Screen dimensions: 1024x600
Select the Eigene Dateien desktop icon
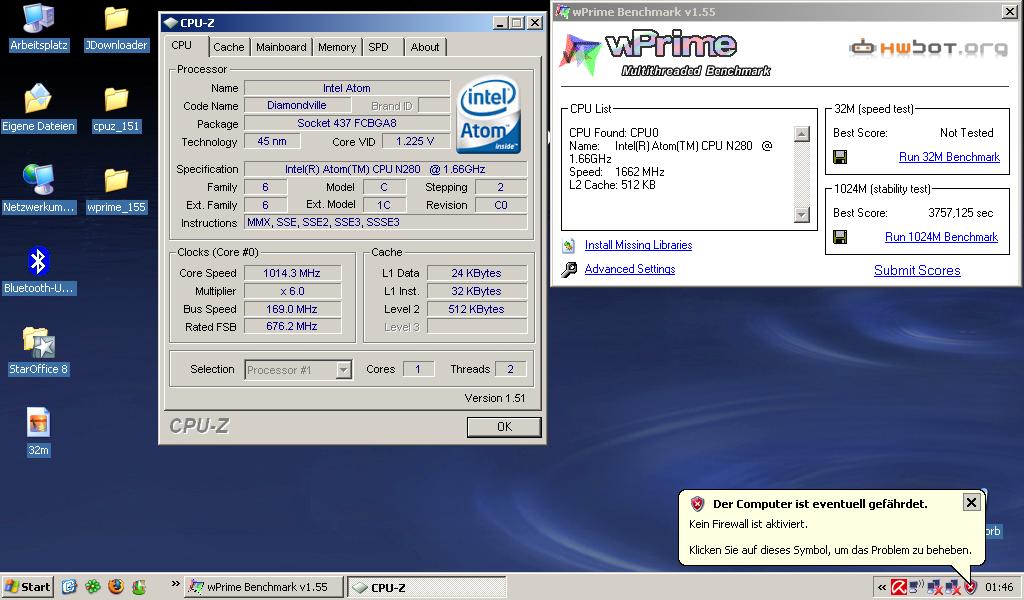(x=38, y=99)
